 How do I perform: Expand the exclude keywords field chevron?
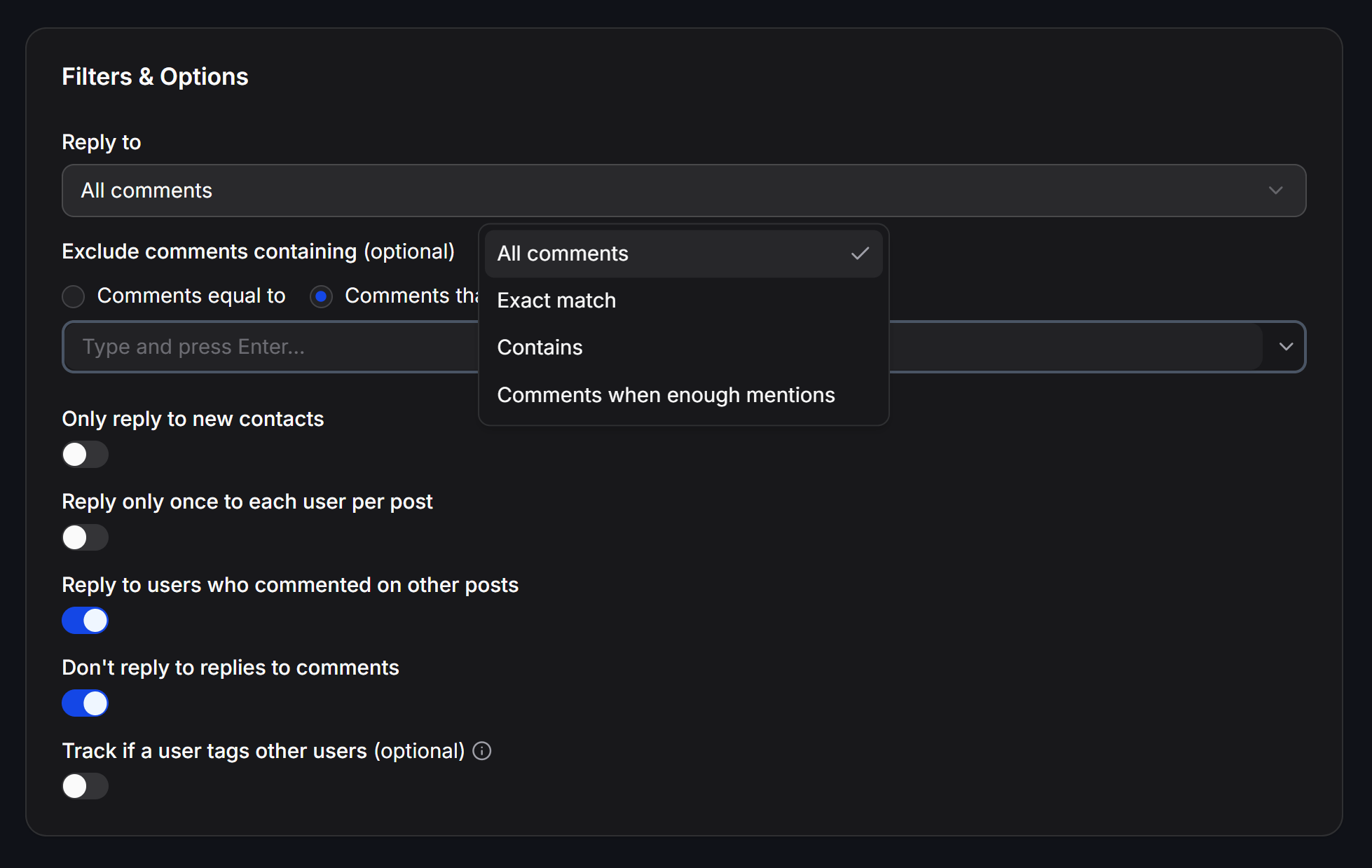tap(1286, 347)
